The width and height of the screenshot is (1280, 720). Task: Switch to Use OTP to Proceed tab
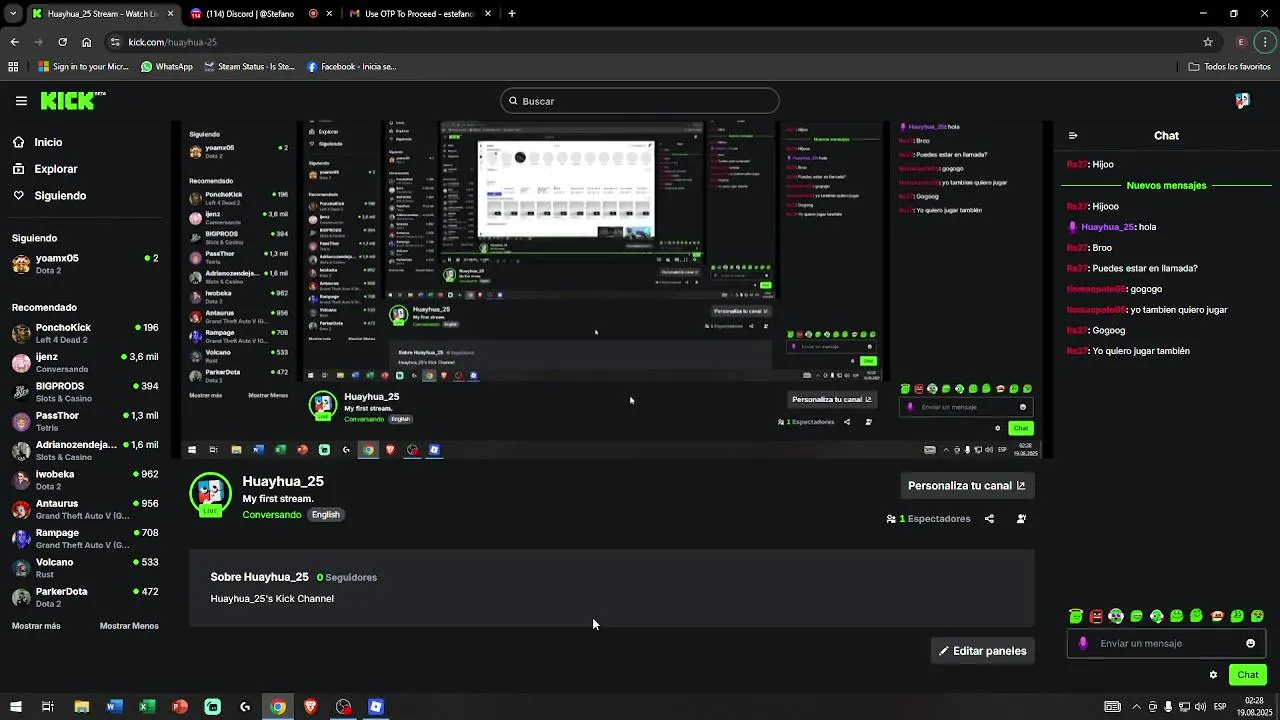[x=418, y=14]
